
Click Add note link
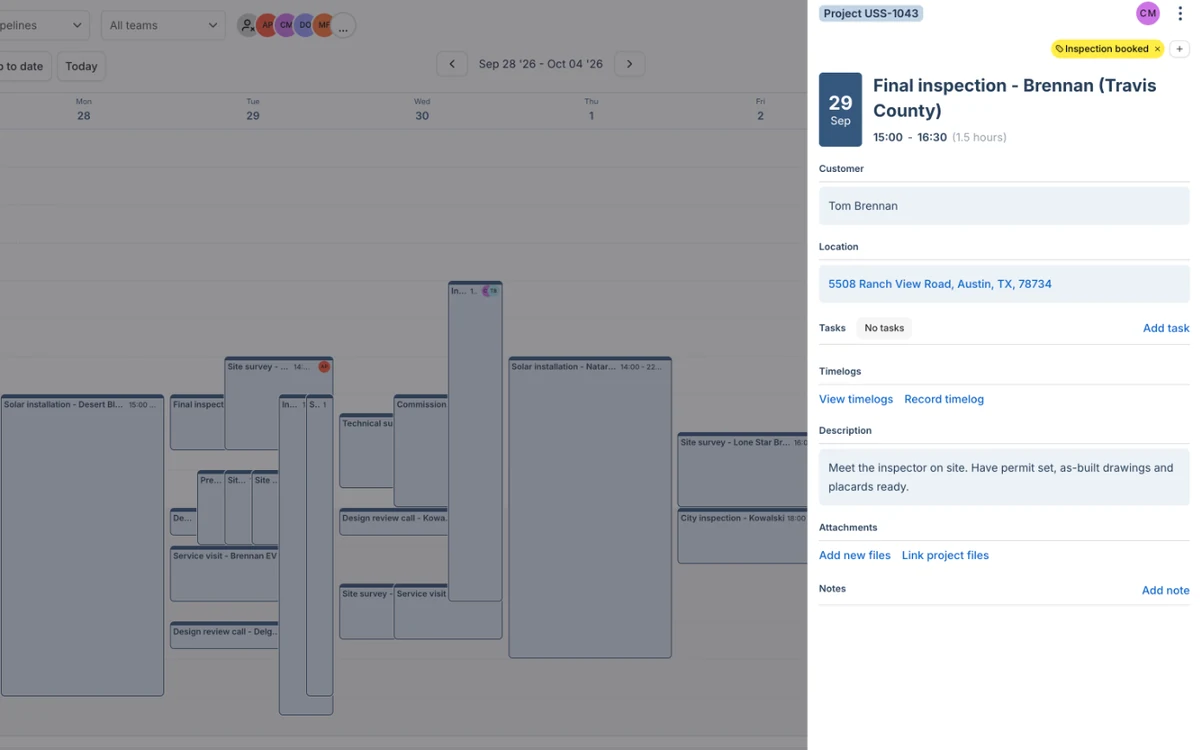pos(1166,590)
